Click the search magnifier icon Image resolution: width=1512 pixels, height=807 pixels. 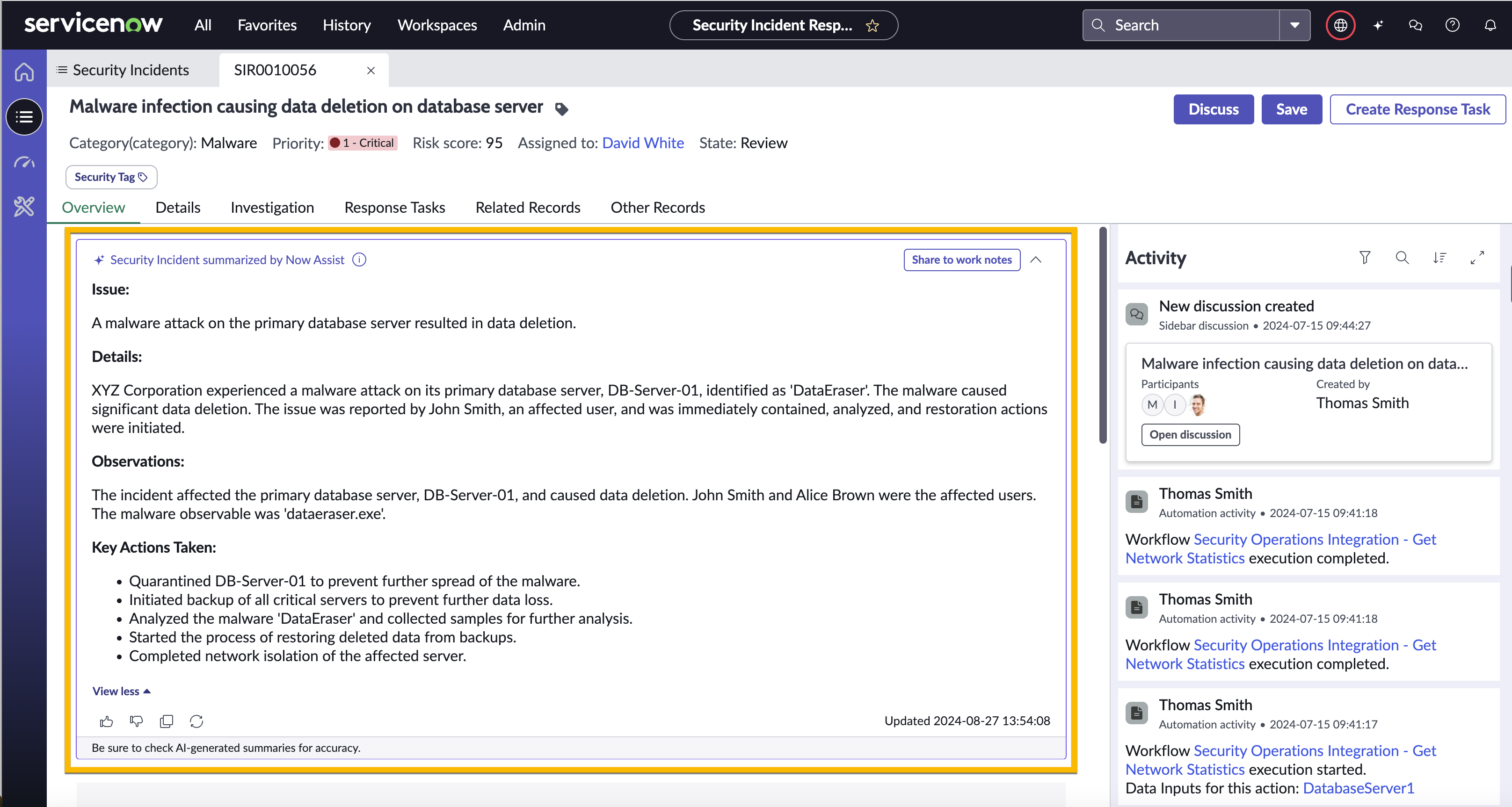tap(1098, 25)
